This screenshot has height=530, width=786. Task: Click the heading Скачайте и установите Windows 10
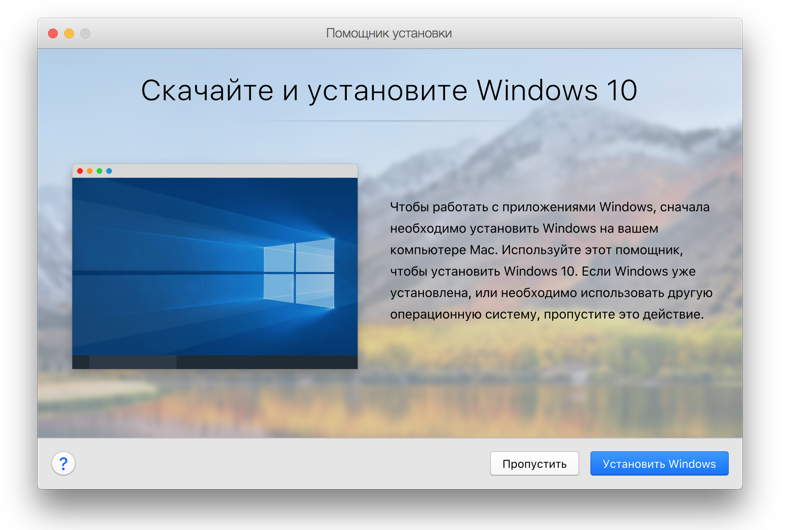[x=389, y=90]
